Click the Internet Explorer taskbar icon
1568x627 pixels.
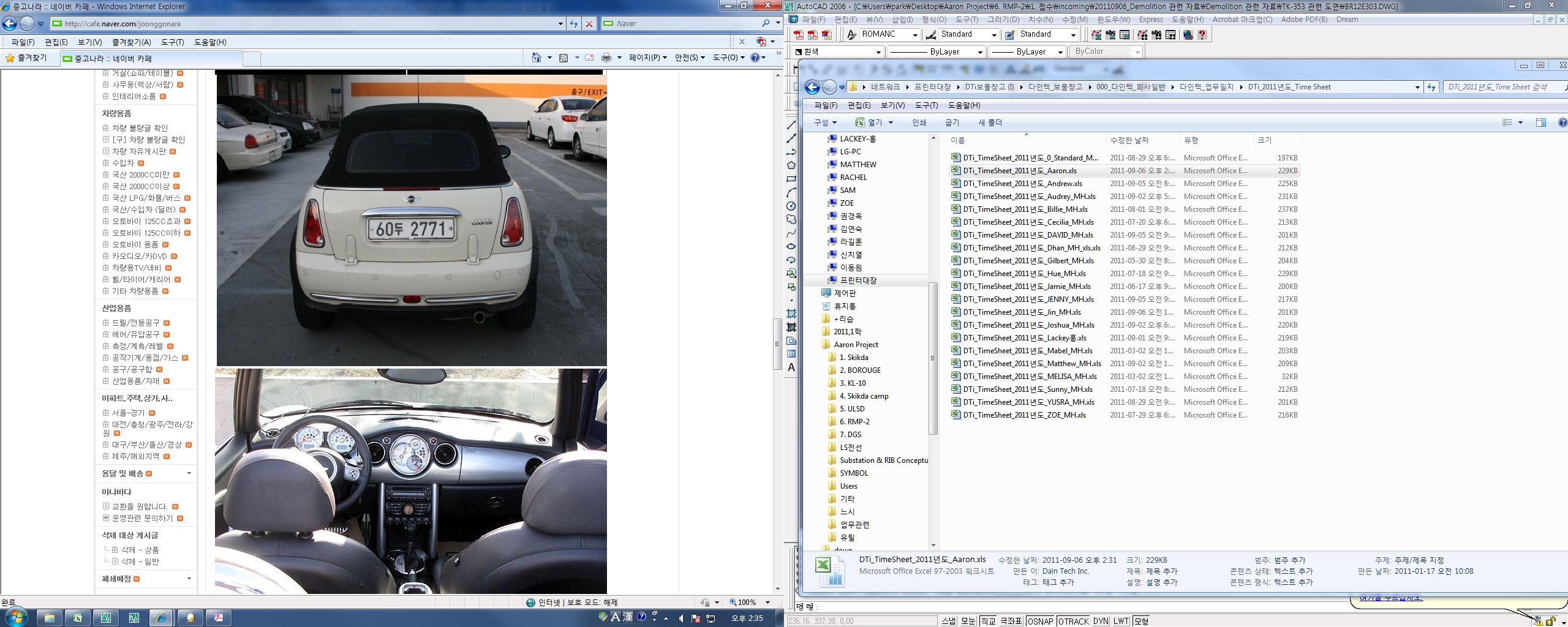point(161,618)
